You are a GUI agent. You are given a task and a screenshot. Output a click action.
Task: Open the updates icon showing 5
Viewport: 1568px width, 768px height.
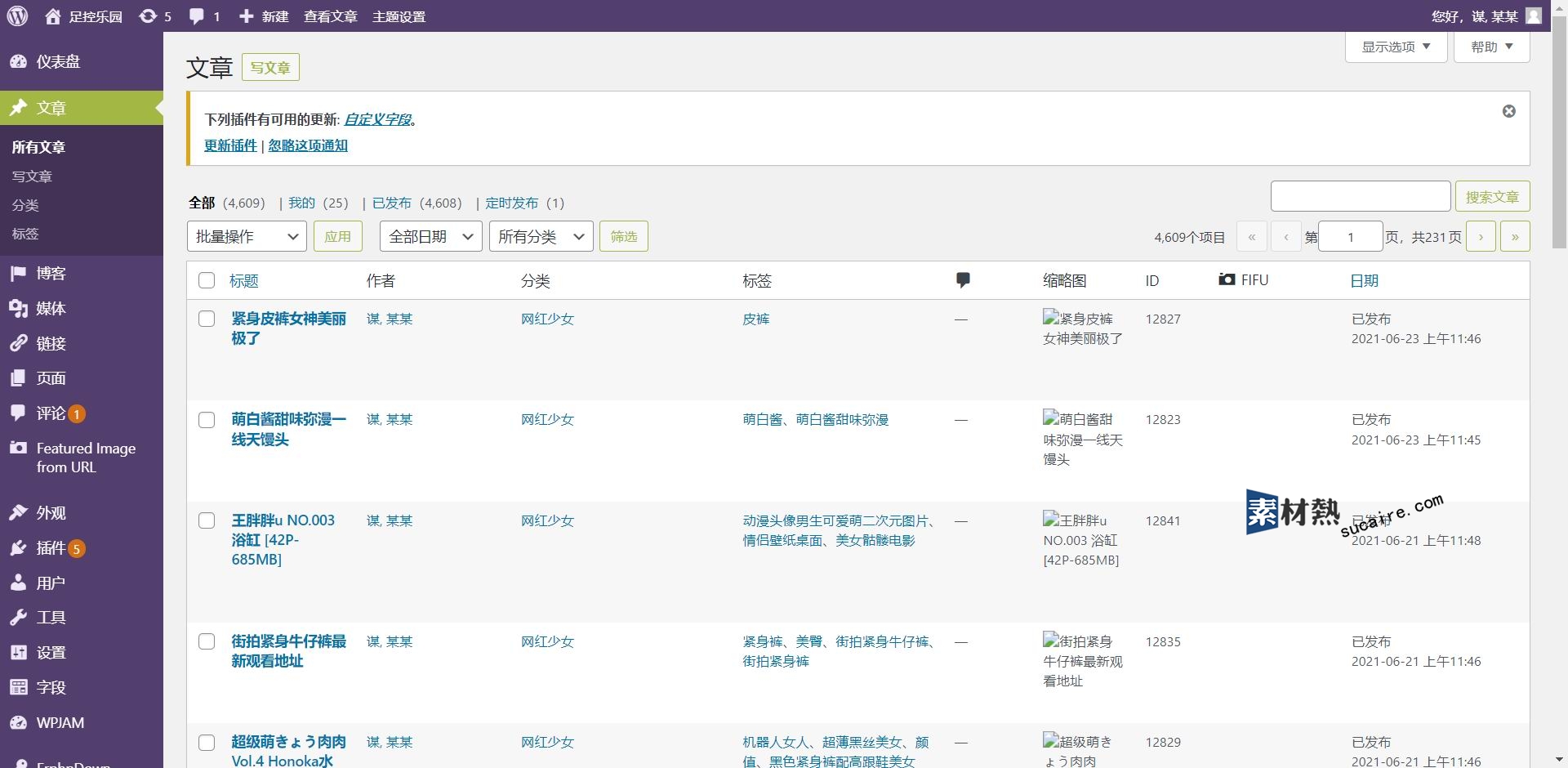(x=148, y=16)
